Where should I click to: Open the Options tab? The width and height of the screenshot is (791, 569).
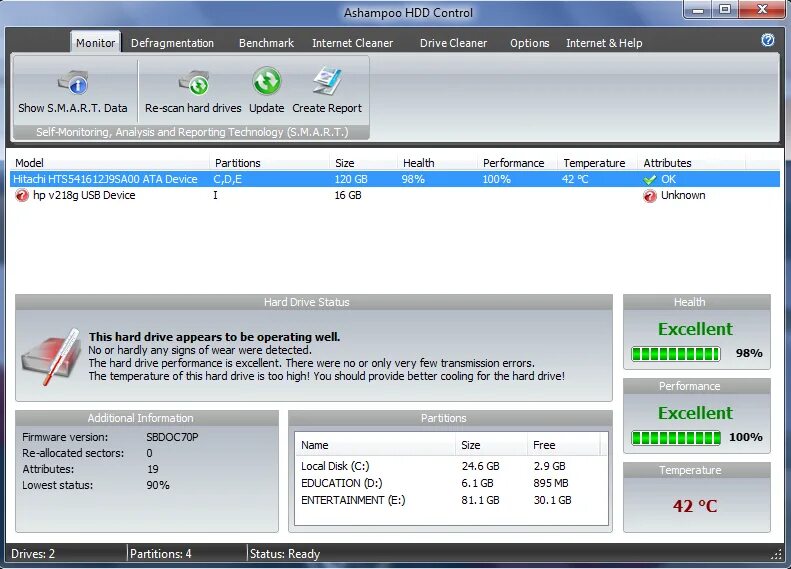click(529, 43)
